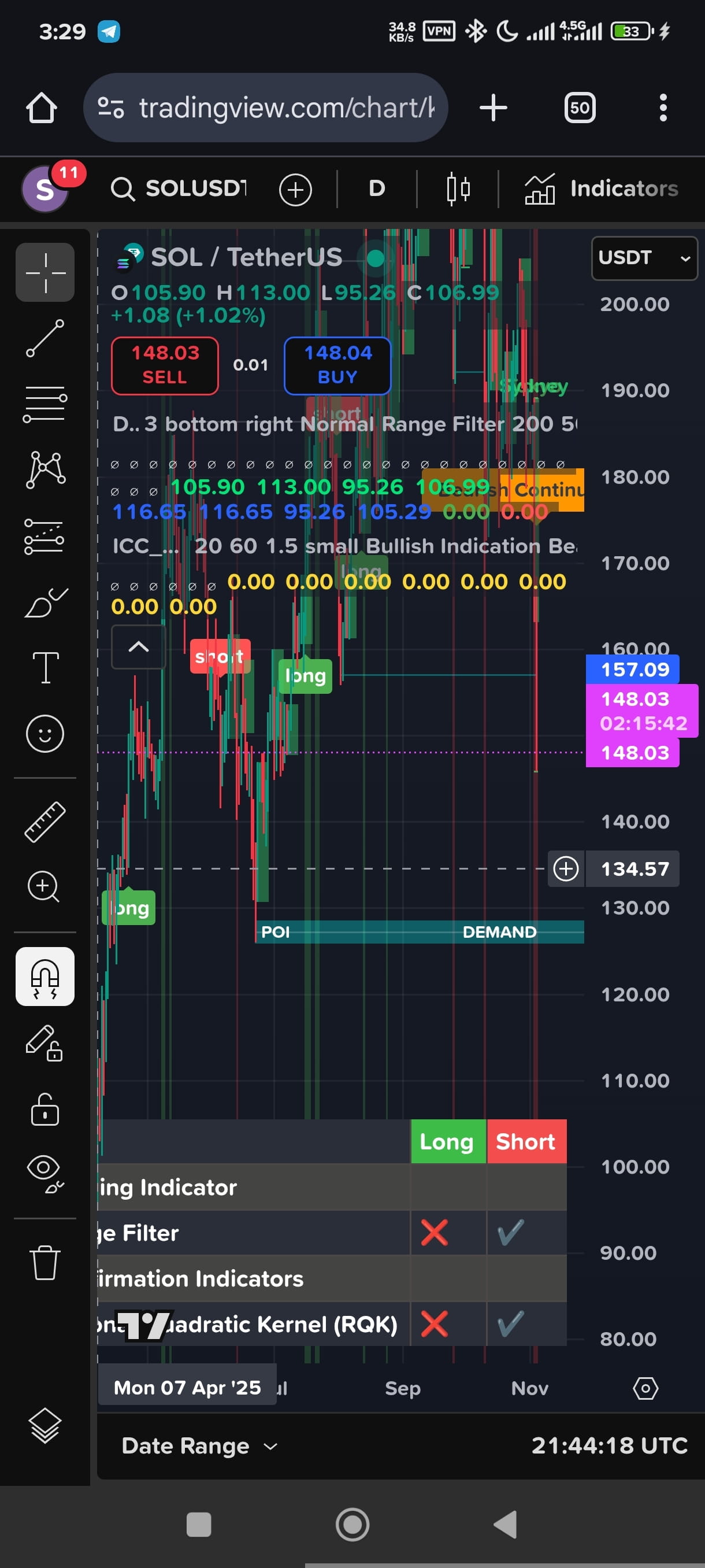Image resolution: width=705 pixels, height=1568 pixels.
Task: Click the 148.04 BUY button
Action: click(x=337, y=365)
